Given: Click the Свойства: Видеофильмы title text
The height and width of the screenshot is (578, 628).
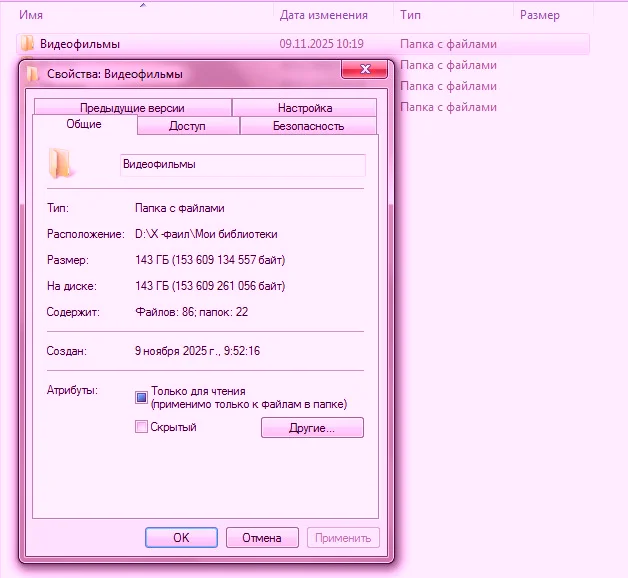Looking at the screenshot, I should (x=115, y=74).
